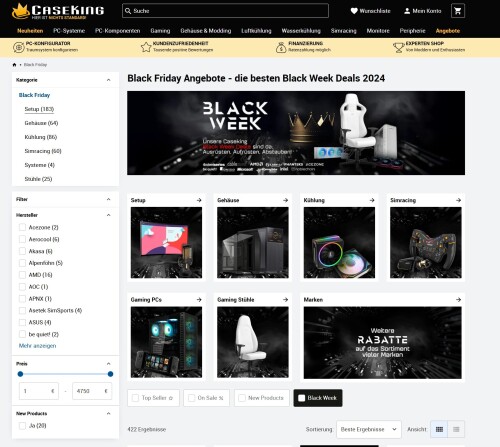Click the Wunschliste heart icon

tap(354, 11)
